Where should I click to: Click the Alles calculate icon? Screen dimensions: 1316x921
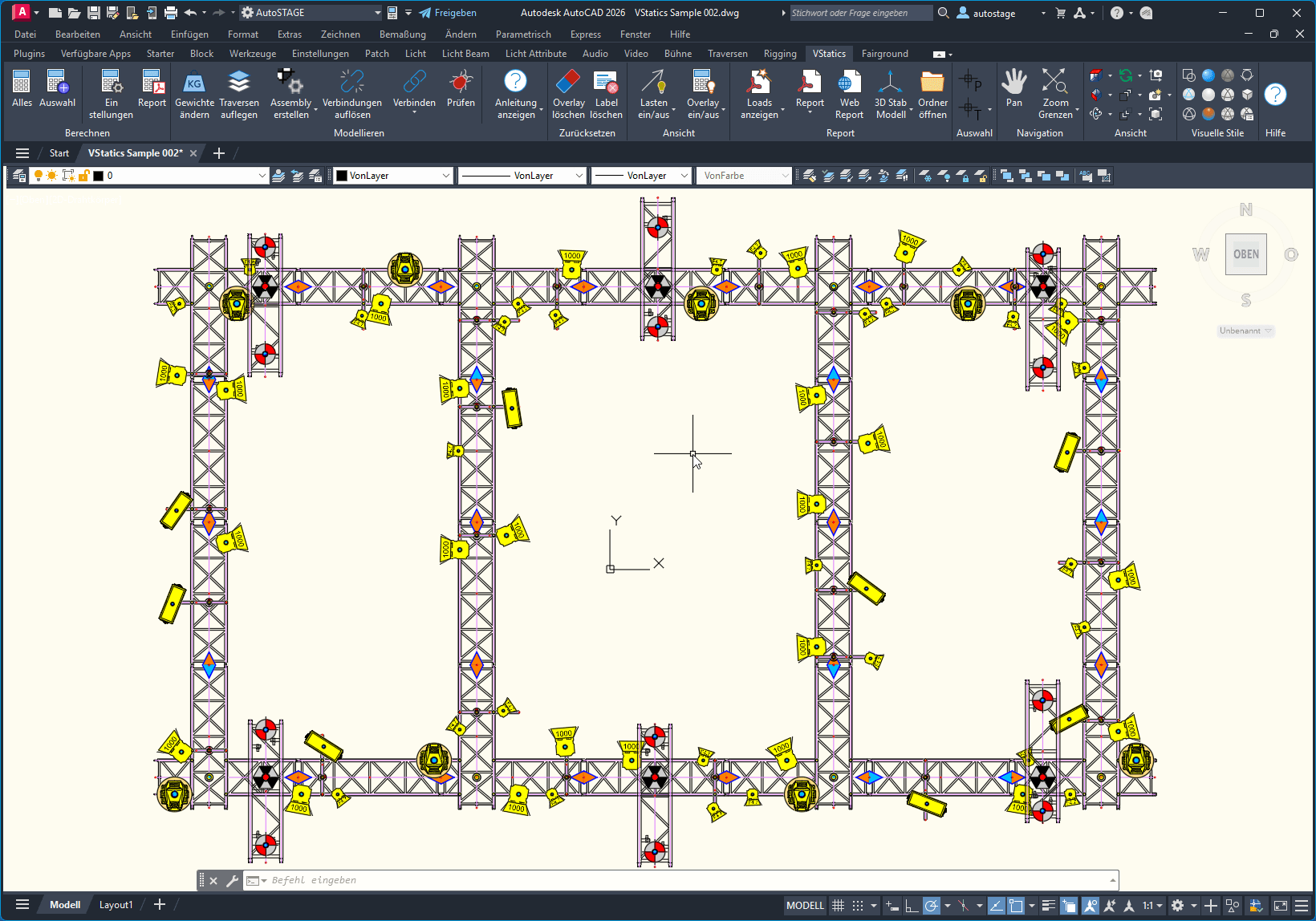click(22, 82)
